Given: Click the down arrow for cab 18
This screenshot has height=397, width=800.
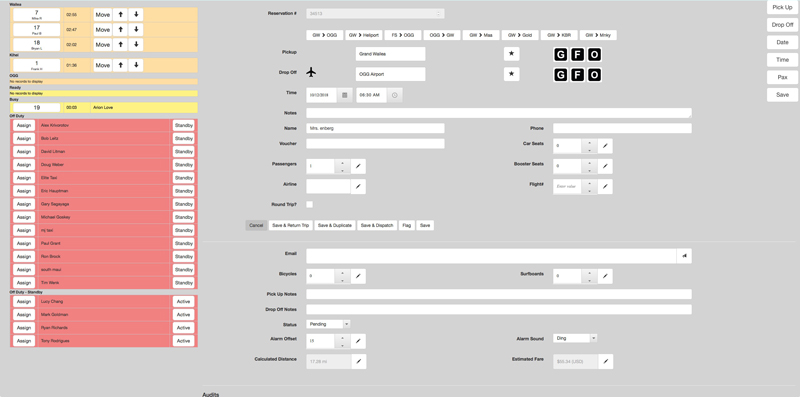Looking at the screenshot, I should tap(136, 45).
